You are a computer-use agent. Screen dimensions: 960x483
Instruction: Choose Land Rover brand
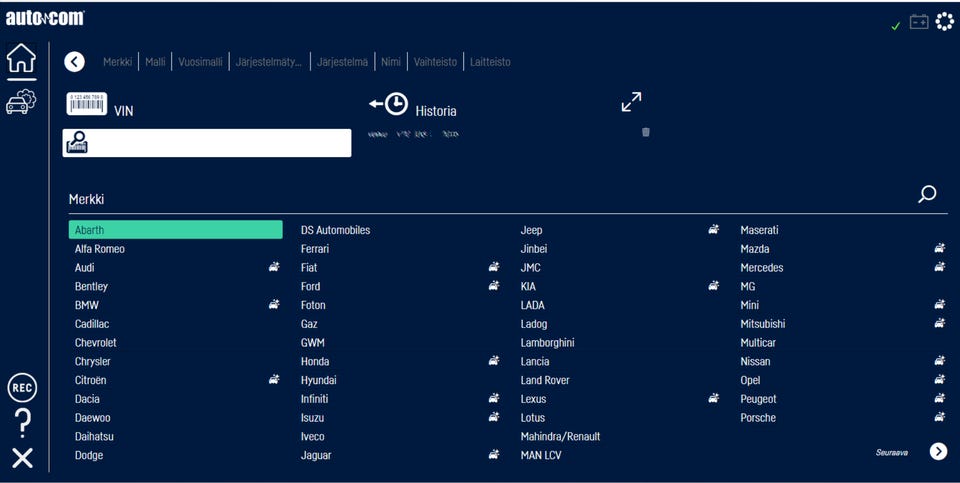point(545,380)
